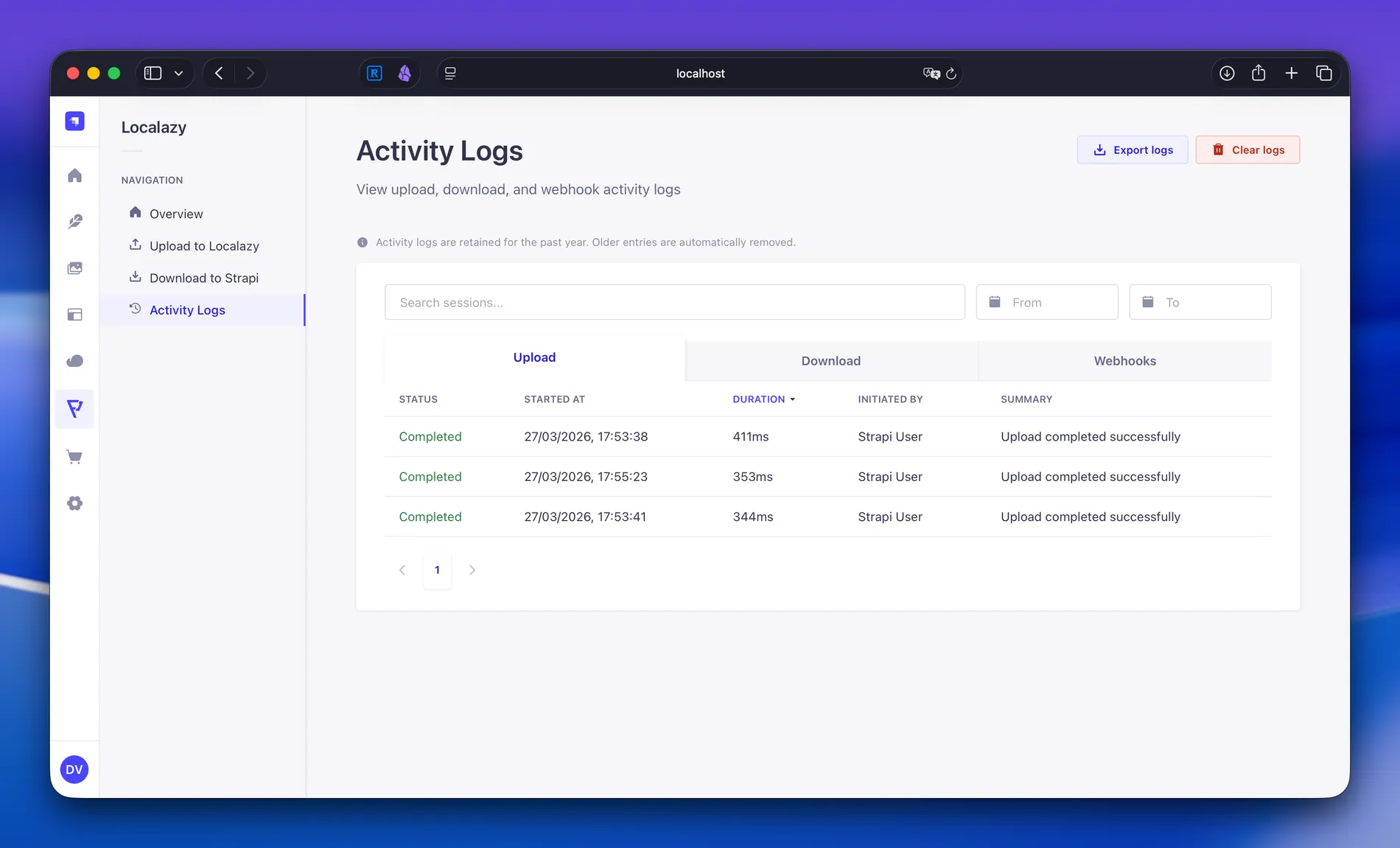
Task: Click the DV user avatar
Action: point(74,769)
